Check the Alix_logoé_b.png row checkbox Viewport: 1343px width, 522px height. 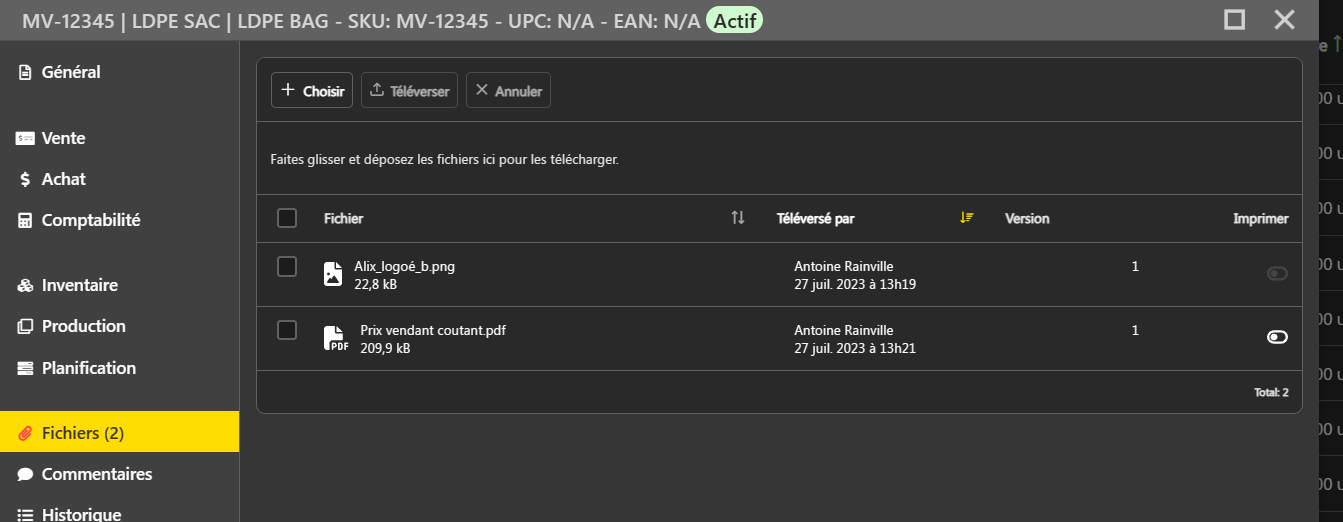(x=287, y=266)
